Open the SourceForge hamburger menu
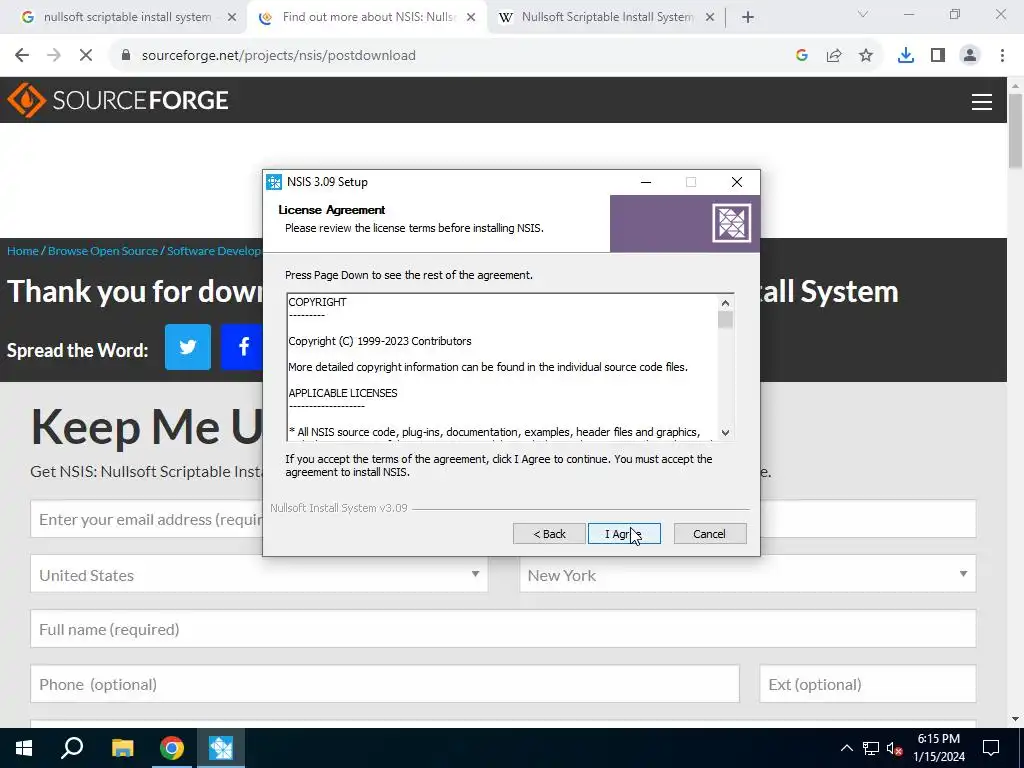Screen dimensions: 1024x768 (982, 102)
